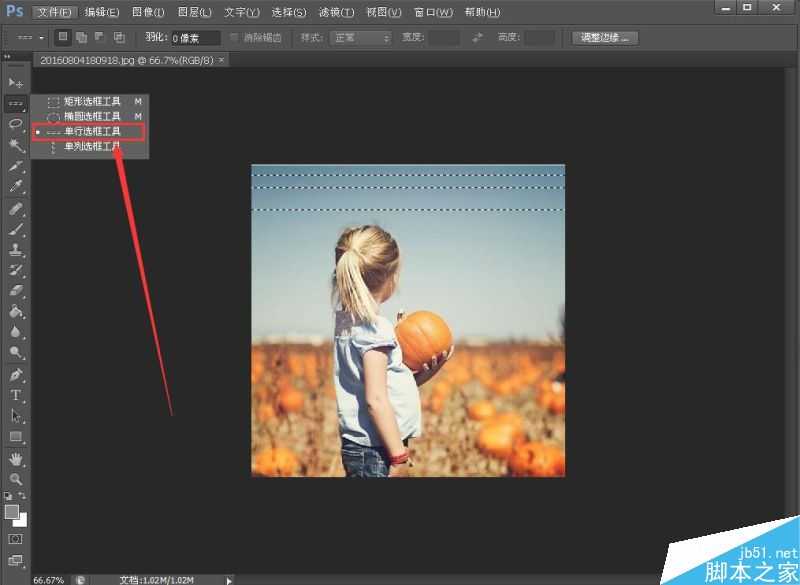Open the 样式 style dropdown
This screenshot has width=800, height=585.
362,38
